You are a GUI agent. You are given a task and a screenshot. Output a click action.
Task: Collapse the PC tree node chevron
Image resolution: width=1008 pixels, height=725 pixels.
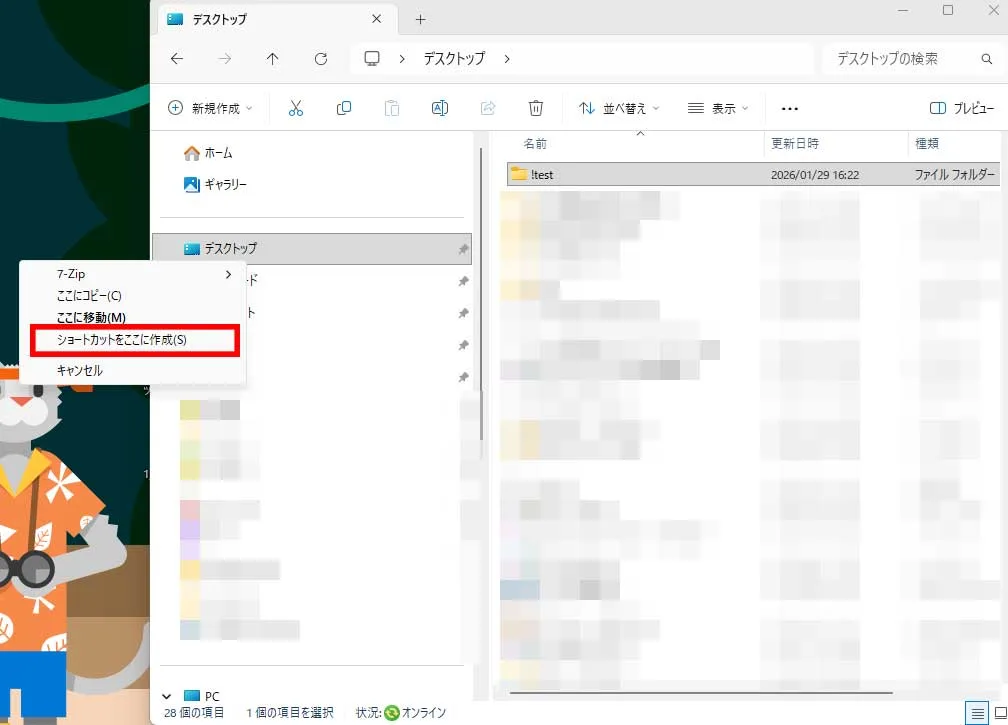click(167, 696)
